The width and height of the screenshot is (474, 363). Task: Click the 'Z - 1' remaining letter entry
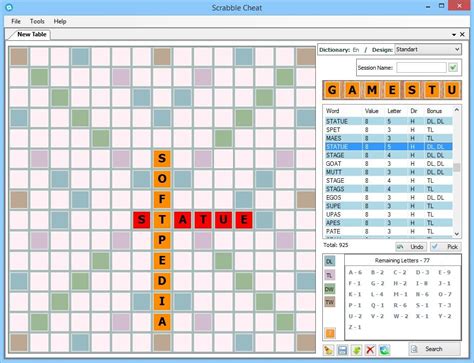click(355, 327)
